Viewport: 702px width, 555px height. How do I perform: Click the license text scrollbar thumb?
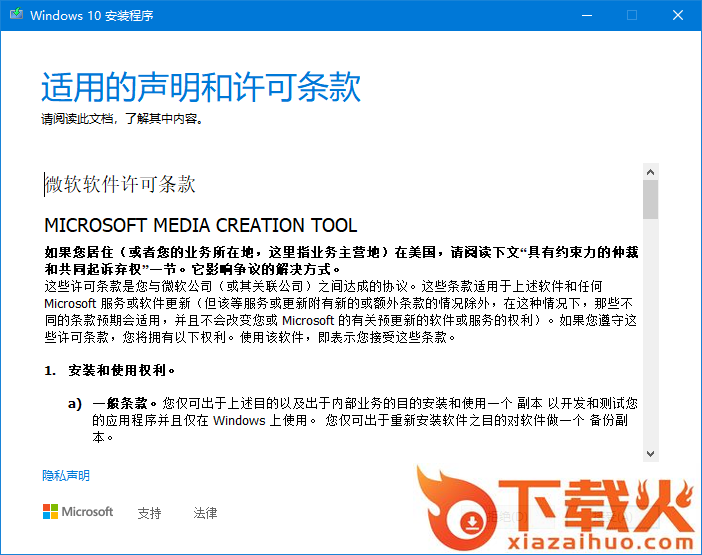point(651,200)
